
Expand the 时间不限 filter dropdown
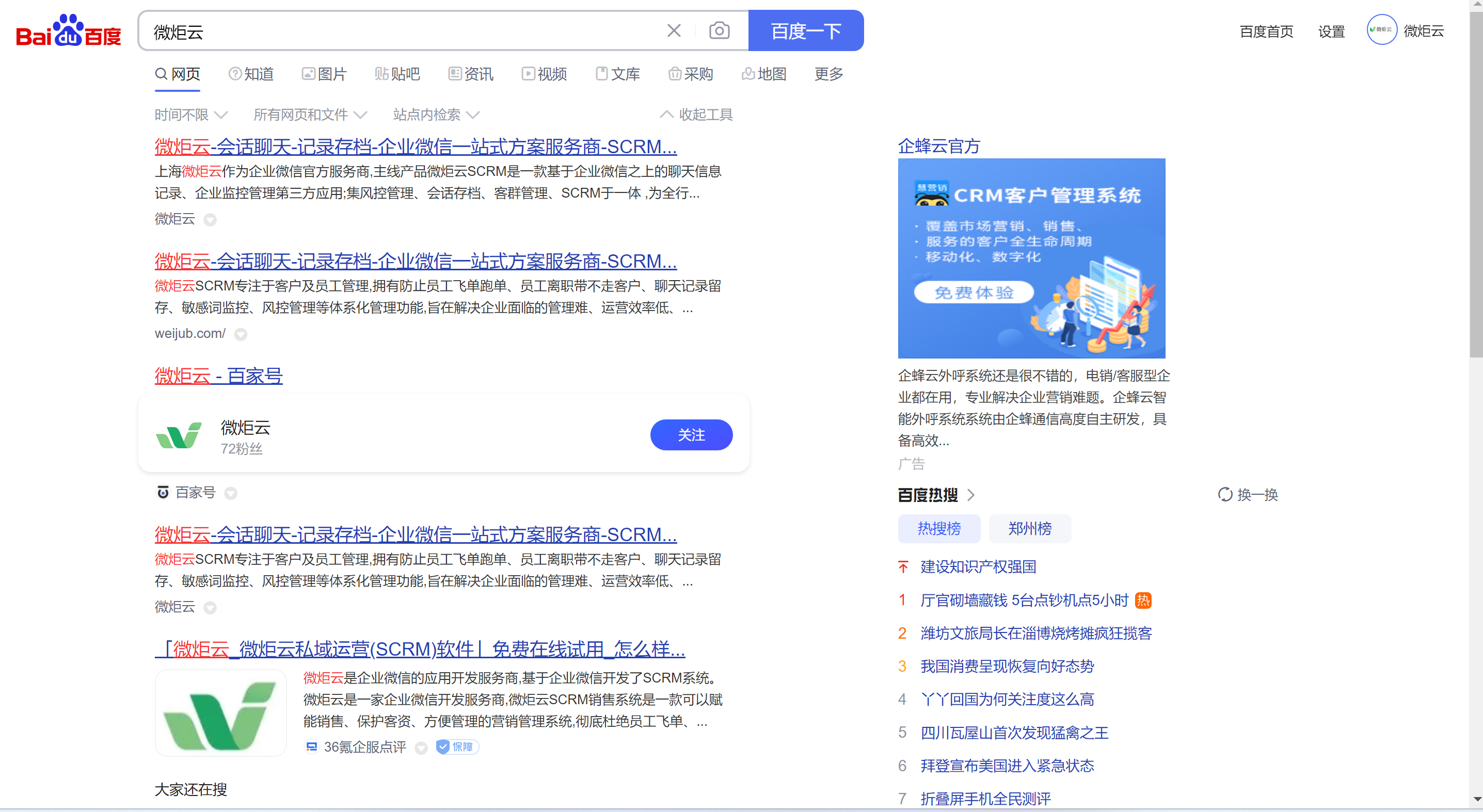tap(191, 115)
